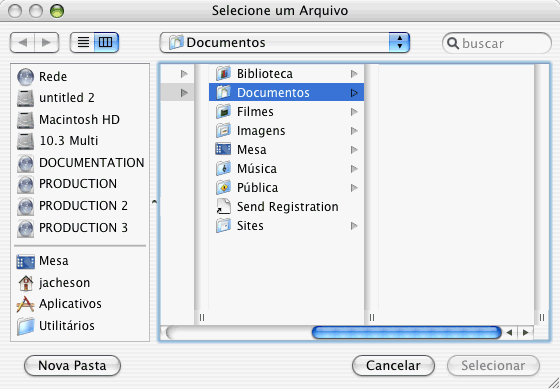Open the Documentos location popup menu
The height and width of the screenshot is (389, 560).
pos(285,43)
